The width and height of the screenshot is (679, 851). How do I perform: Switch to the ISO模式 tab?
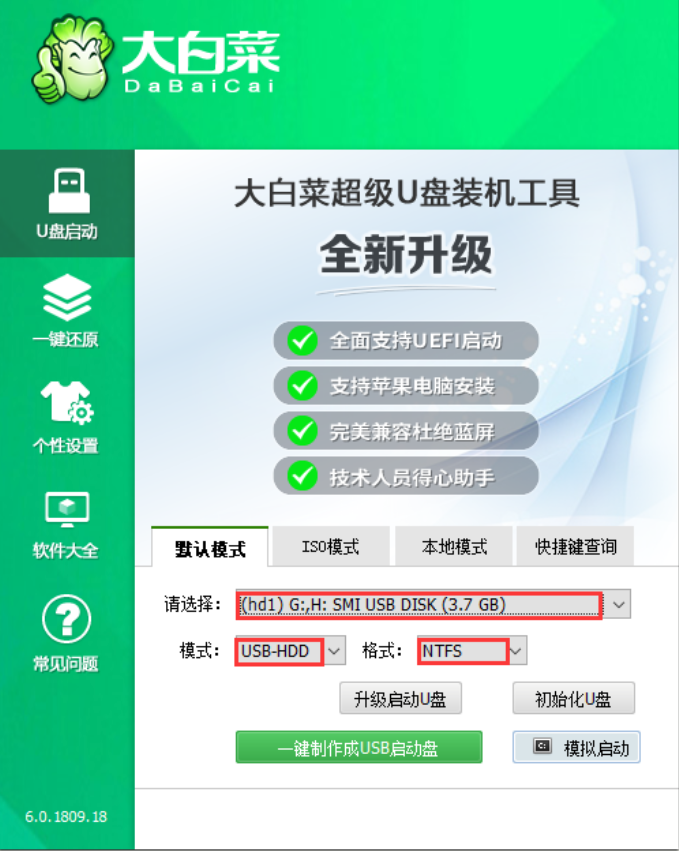click(x=331, y=546)
